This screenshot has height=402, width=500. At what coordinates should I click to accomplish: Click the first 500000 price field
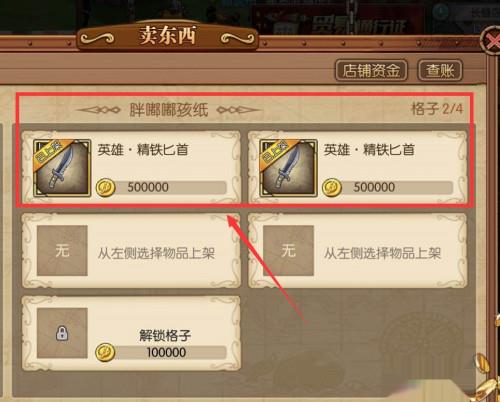170,187
